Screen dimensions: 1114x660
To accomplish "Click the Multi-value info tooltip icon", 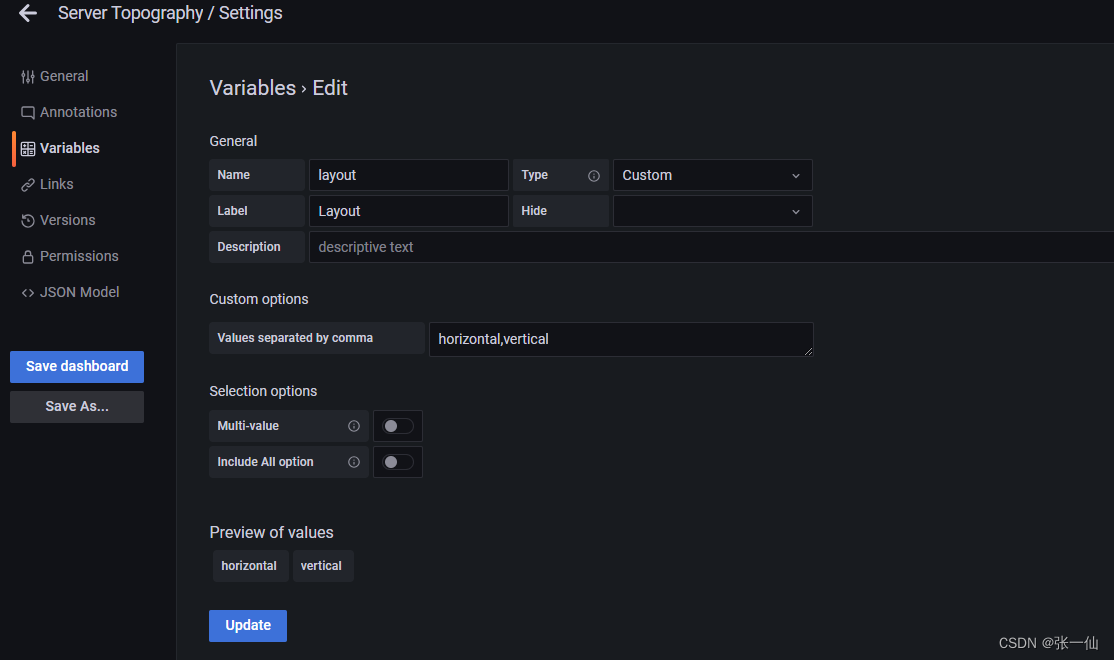I will (x=354, y=426).
